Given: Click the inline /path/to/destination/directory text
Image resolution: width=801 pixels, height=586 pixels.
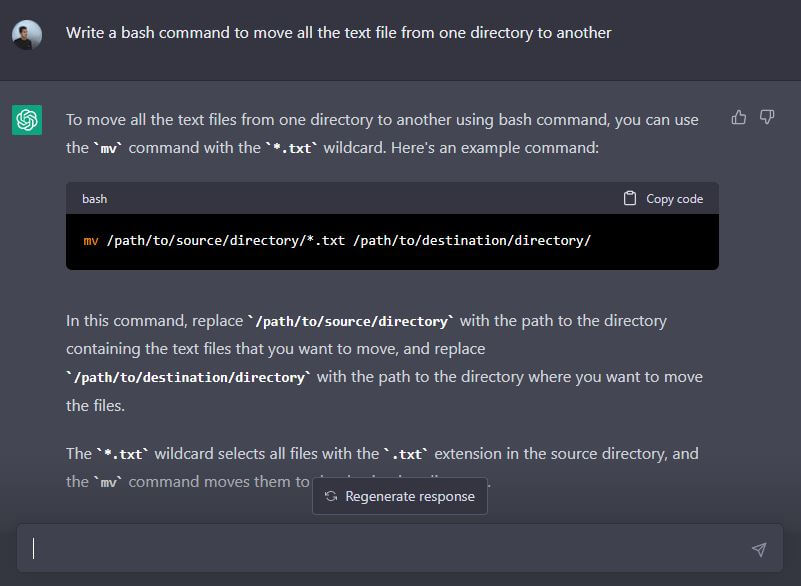Looking at the screenshot, I should pyautogui.click(x=188, y=377).
